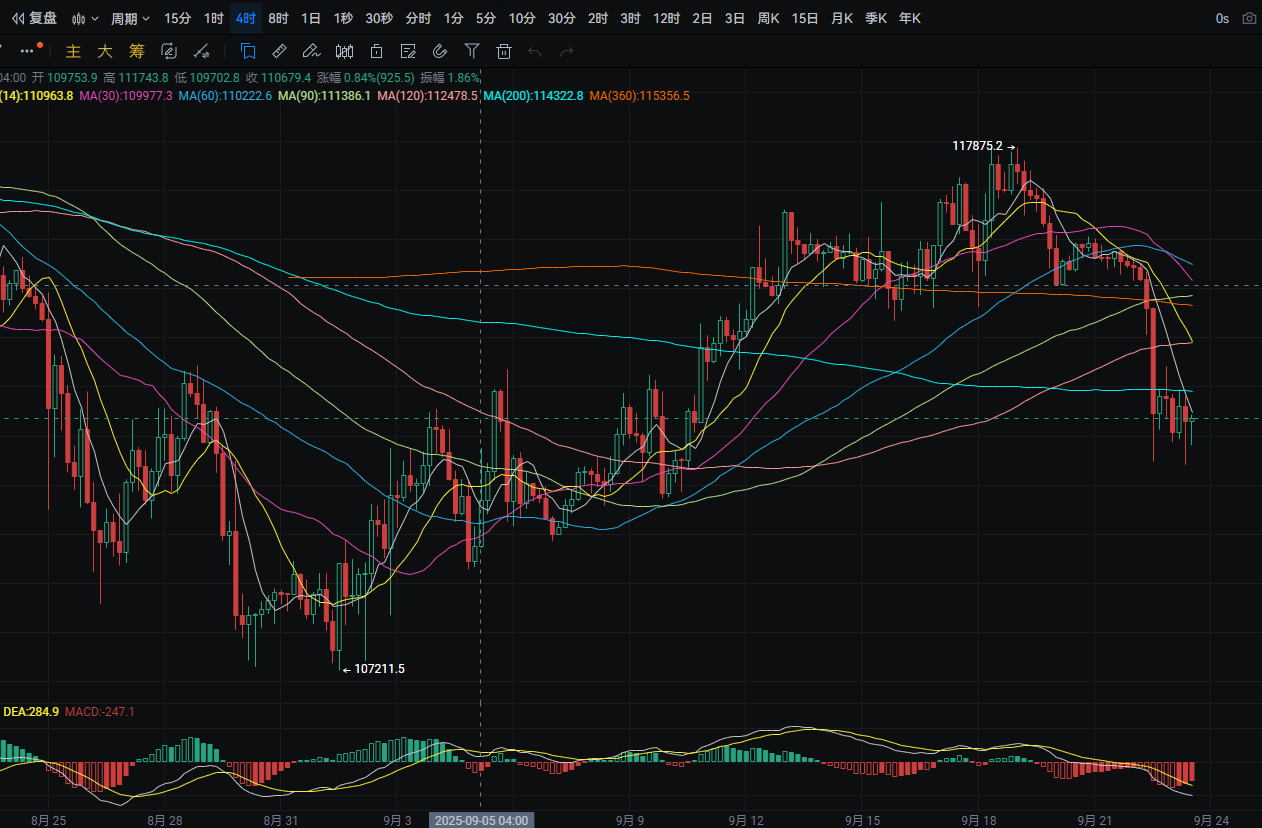This screenshot has width=1262, height=828.
Task: Switch to the 周K weekly timeframe
Action: click(768, 18)
